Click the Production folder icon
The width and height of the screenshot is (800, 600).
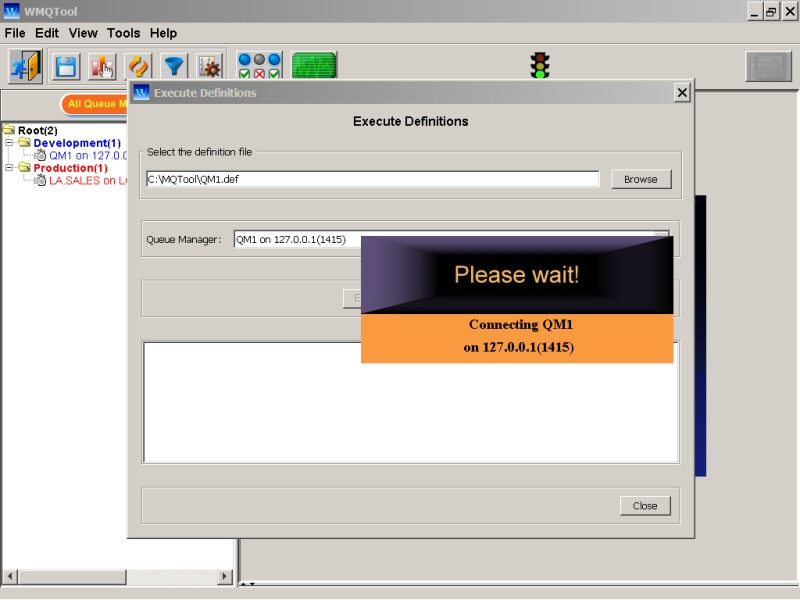pos(24,167)
